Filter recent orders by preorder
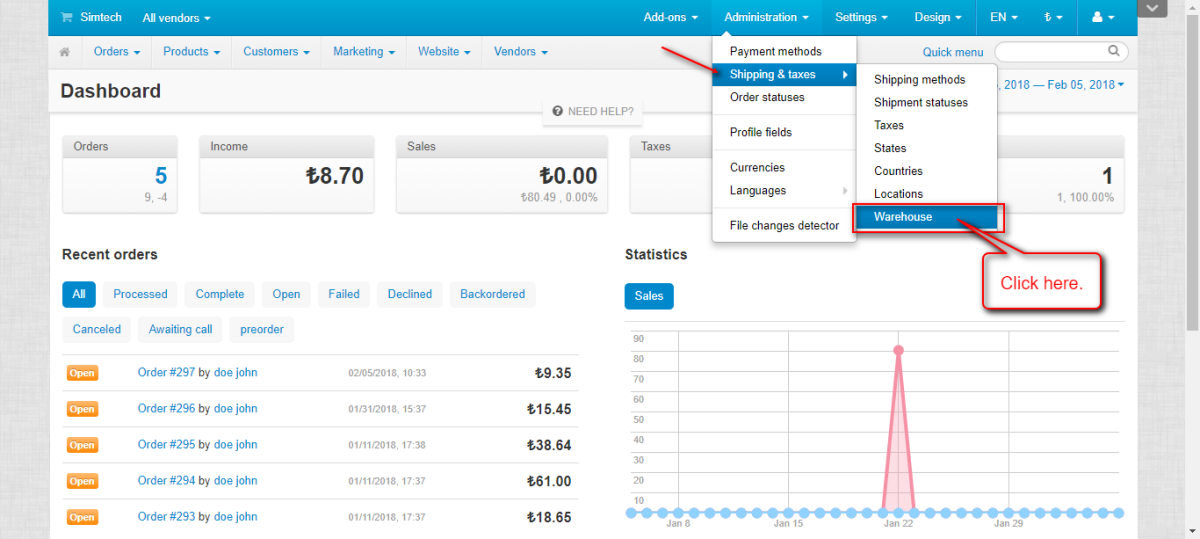The image size is (1200, 539). point(261,329)
